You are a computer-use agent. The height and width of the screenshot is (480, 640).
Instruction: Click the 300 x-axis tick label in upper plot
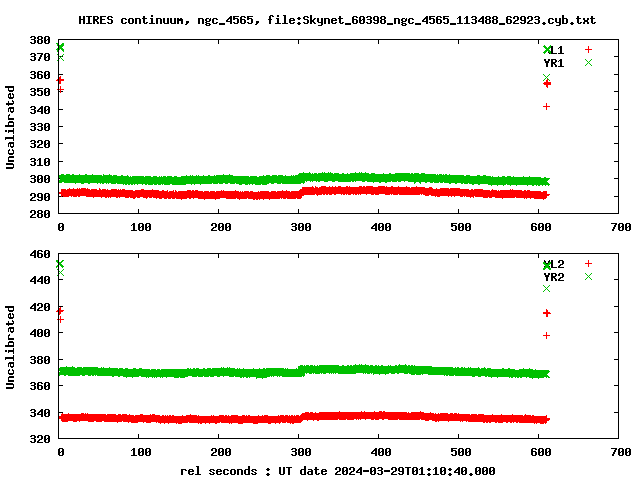301,227
